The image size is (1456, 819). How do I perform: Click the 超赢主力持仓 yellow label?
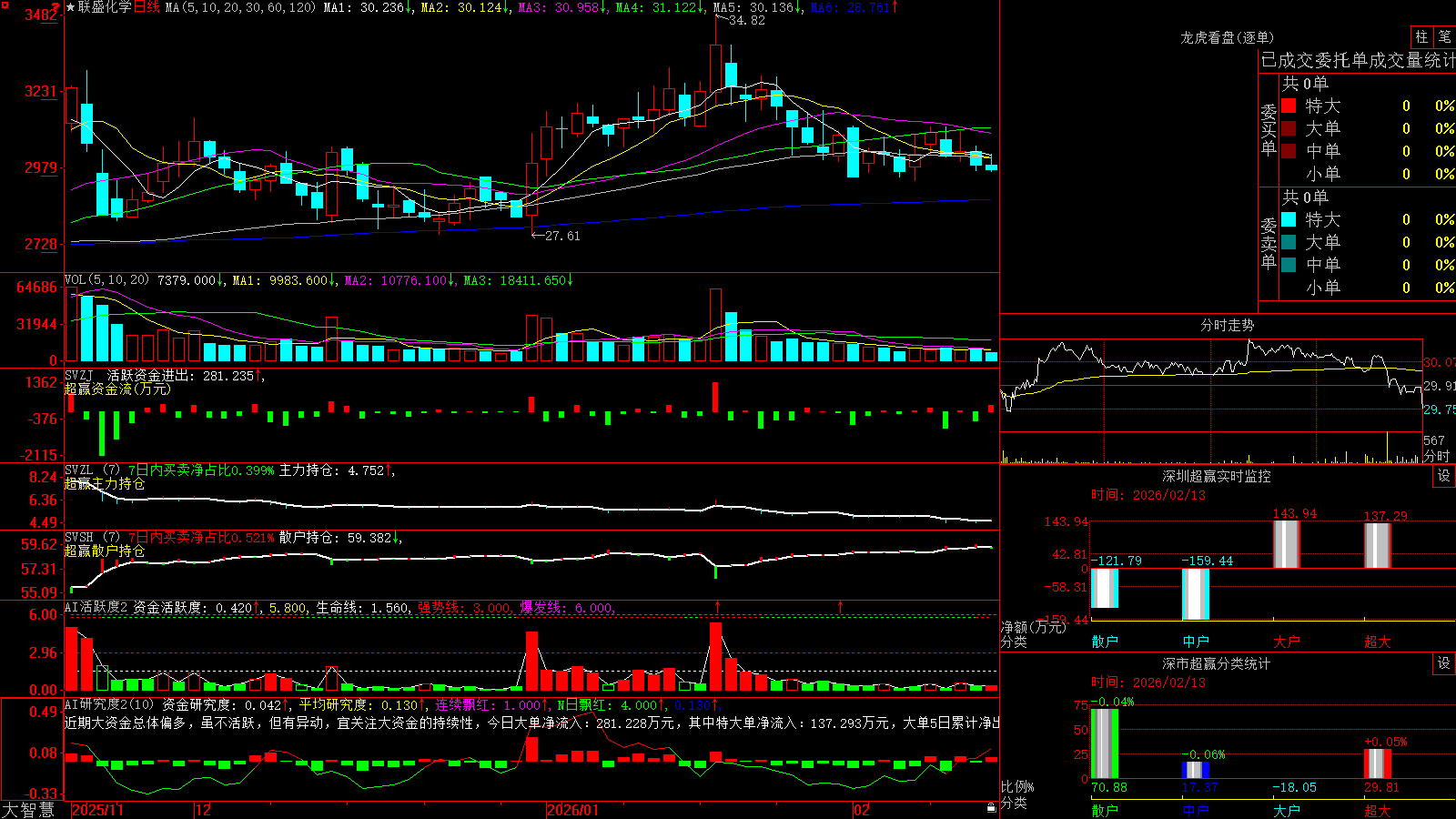point(105,484)
